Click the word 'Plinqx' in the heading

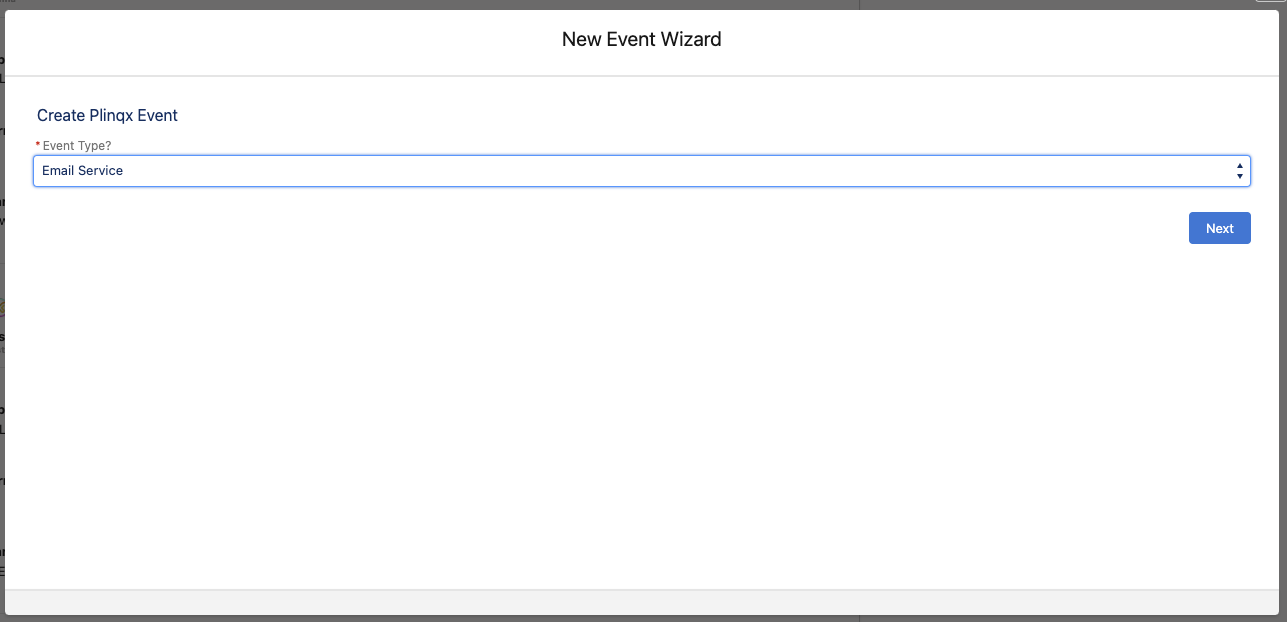111,116
